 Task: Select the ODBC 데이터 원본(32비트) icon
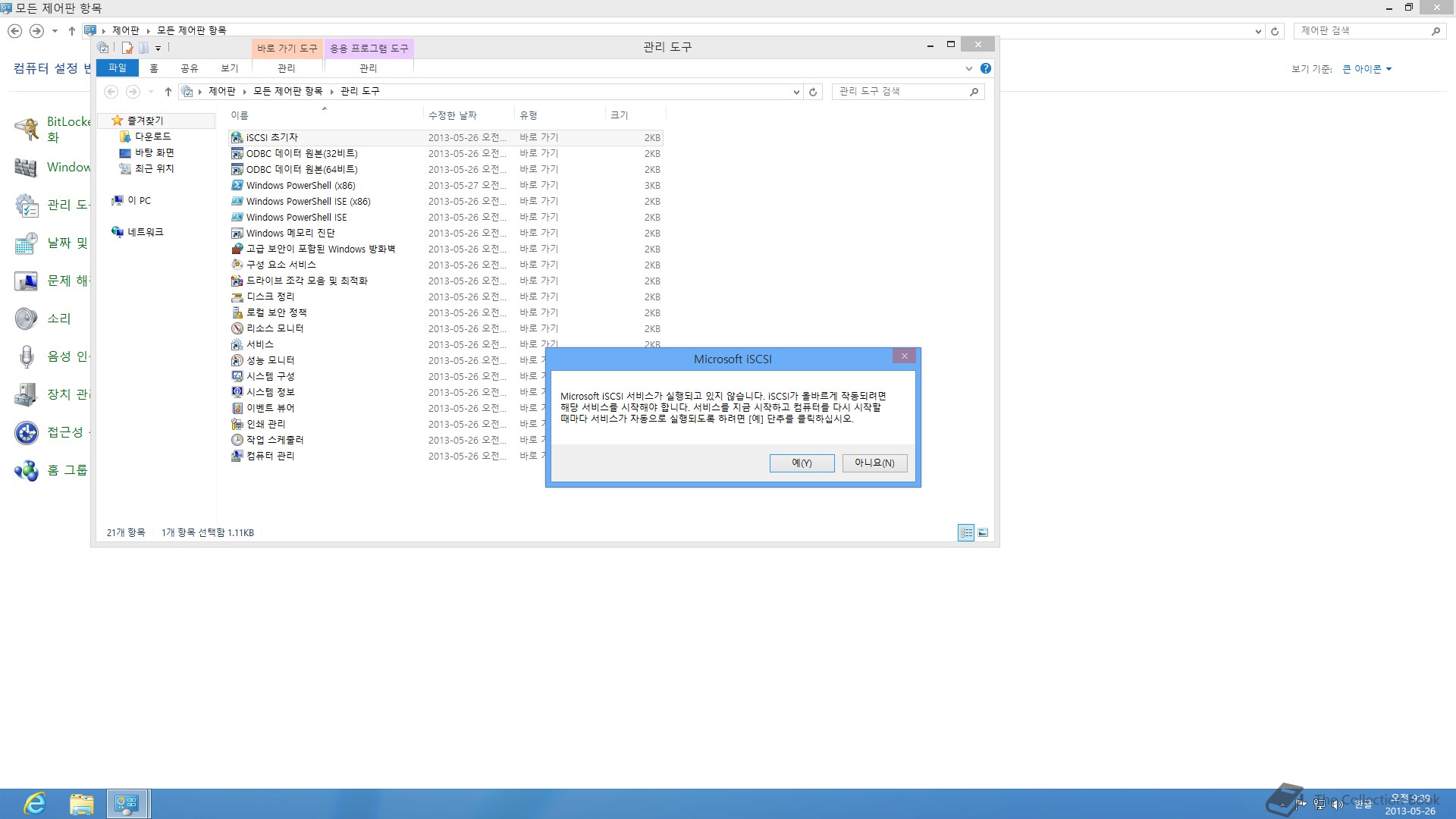(237, 153)
